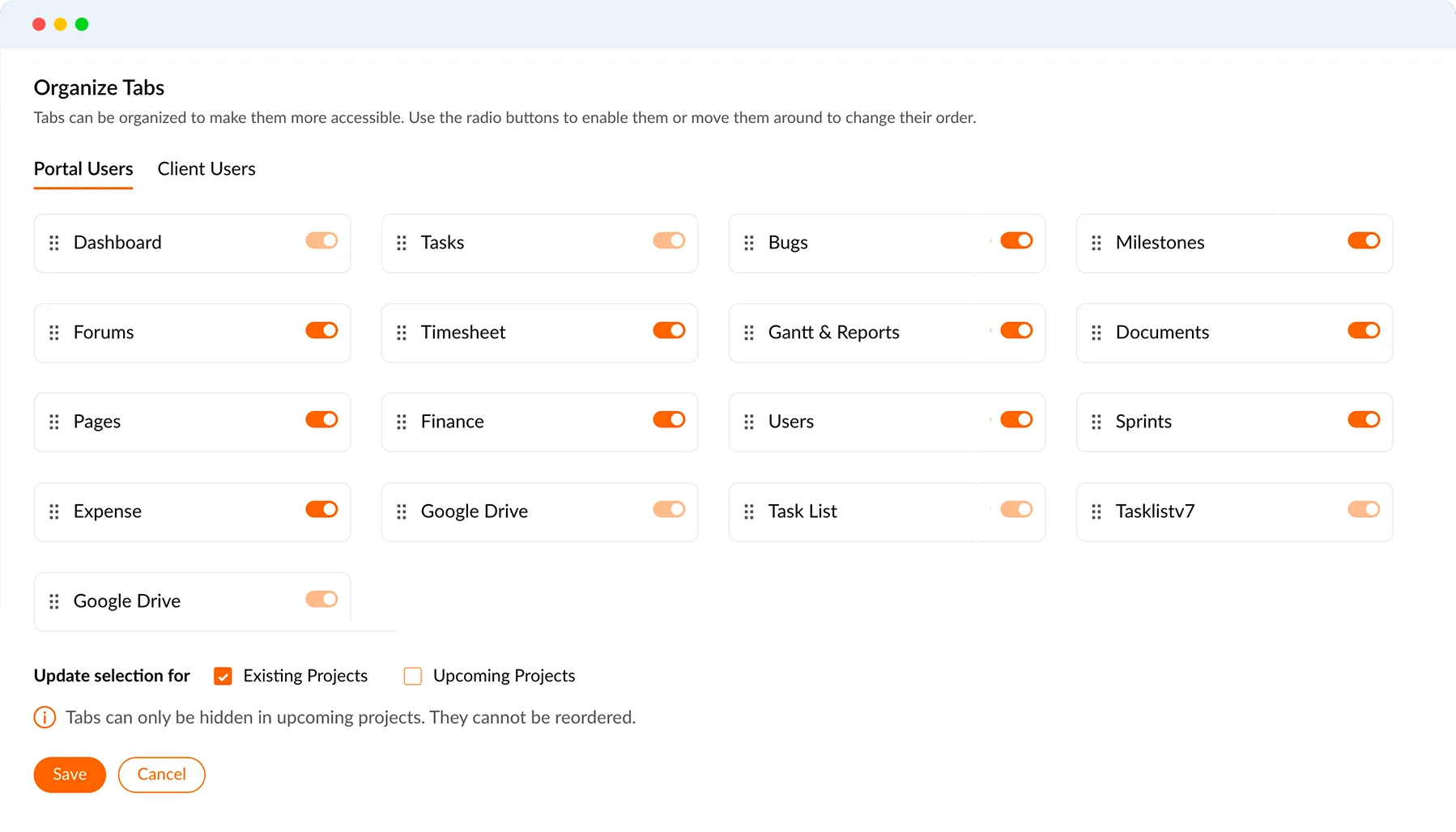Click the info icon beside hidden tabs note
This screenshot has height=832, width=1456.
[x=45, y=718]
